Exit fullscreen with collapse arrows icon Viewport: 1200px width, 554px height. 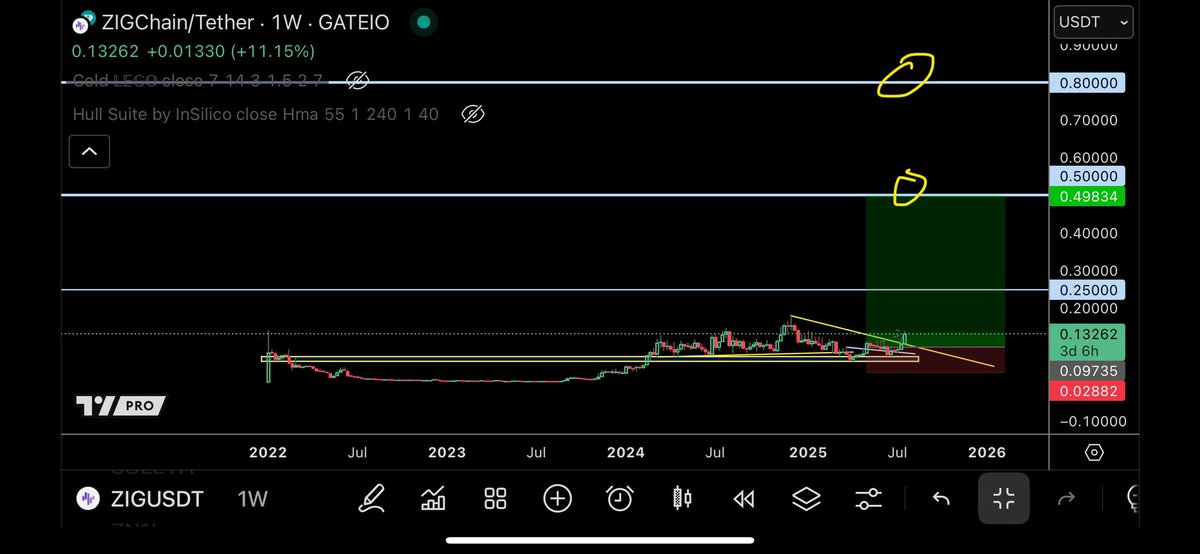click(x=1004, y=498)
